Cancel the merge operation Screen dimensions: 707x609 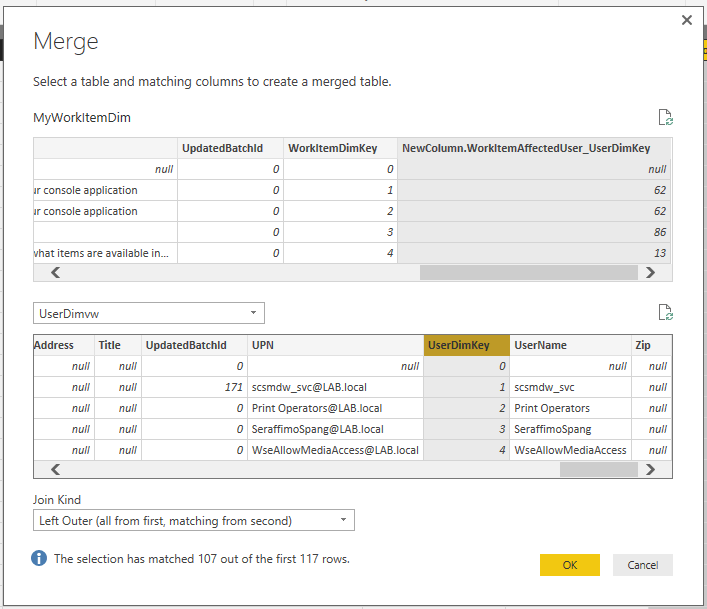point(642,565)
